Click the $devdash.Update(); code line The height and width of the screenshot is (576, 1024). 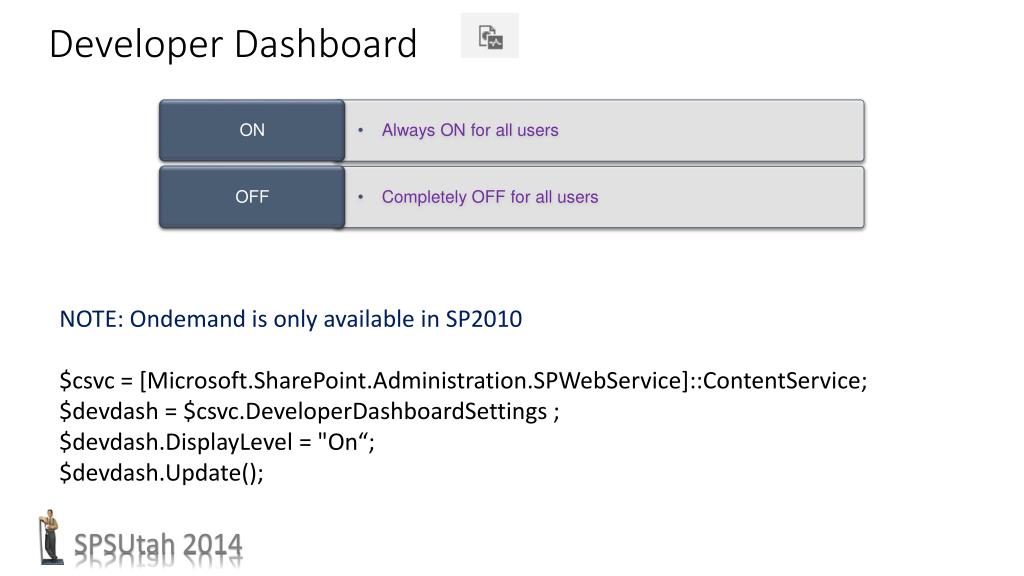pyautogui.click(x=161, y=473)
